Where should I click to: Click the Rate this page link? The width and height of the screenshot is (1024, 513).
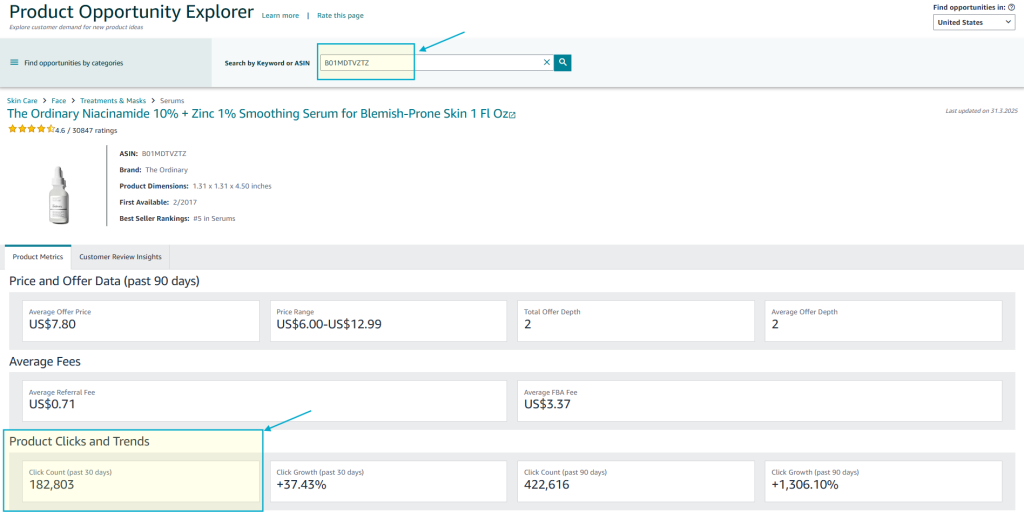point(340,16)
